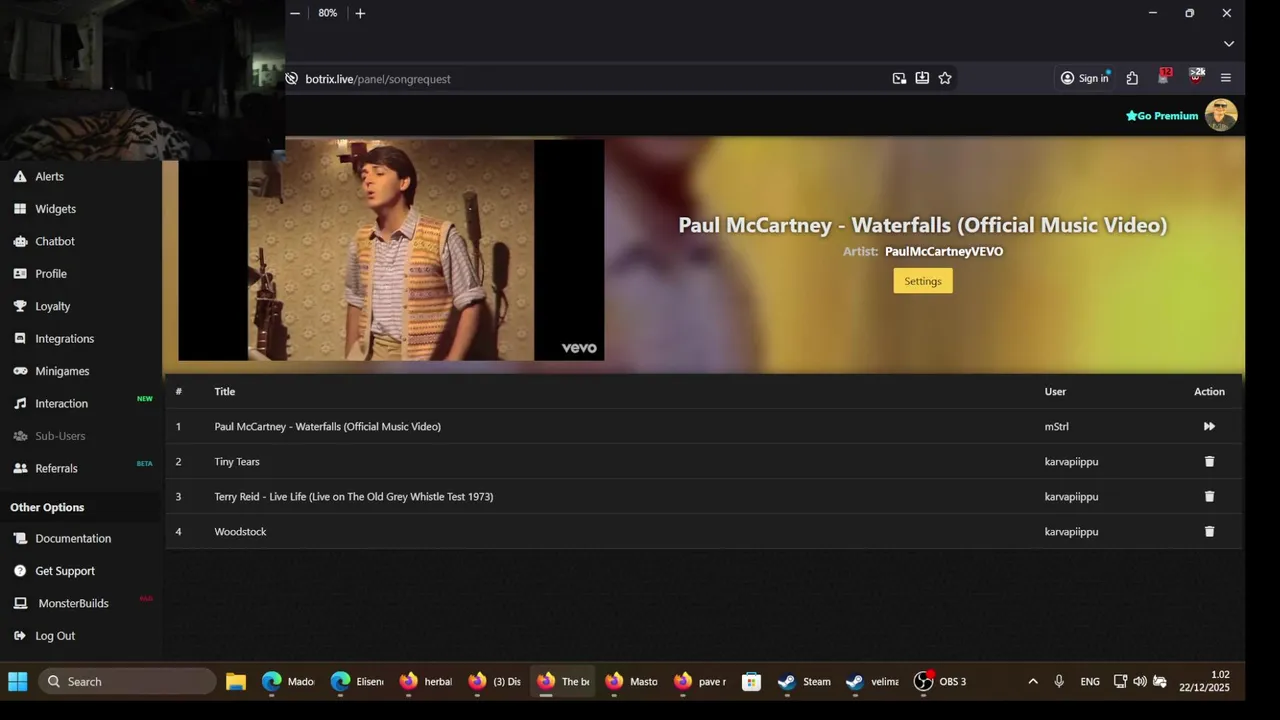
Task: Open the browser Extensions puzzle icon
Action: [1132, 78]
